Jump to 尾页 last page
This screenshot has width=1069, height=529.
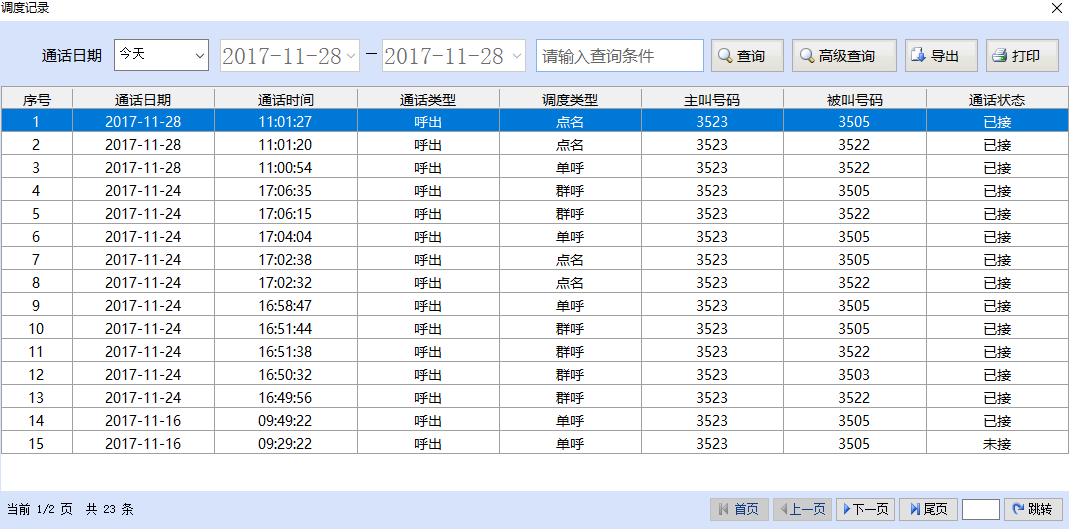pos(929,510)
